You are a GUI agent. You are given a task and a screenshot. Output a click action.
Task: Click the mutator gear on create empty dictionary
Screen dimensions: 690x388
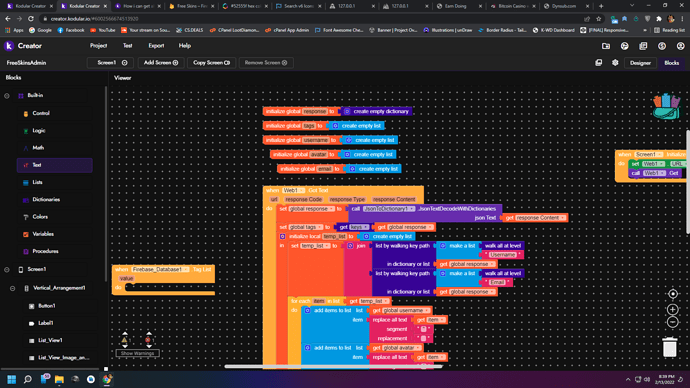(x=347, y=111)
